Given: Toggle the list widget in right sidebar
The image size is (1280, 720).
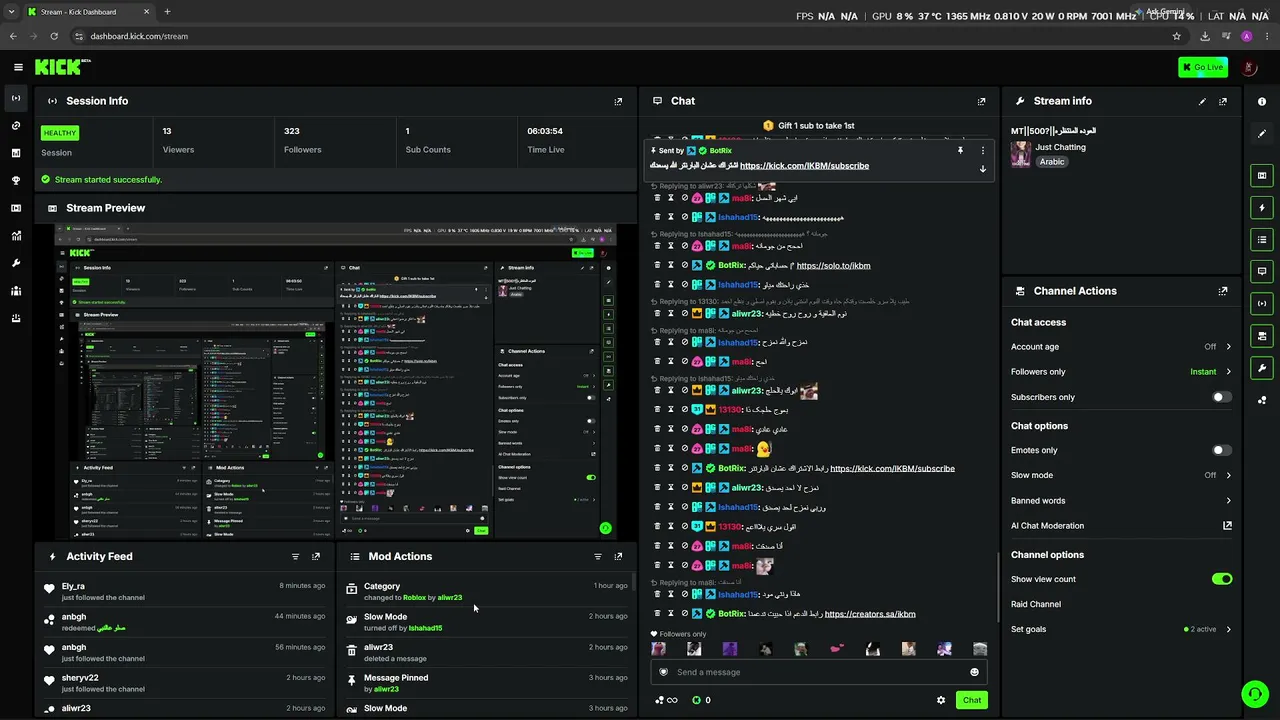Looking at the screenshot, I should click(x=1262, y=240).
